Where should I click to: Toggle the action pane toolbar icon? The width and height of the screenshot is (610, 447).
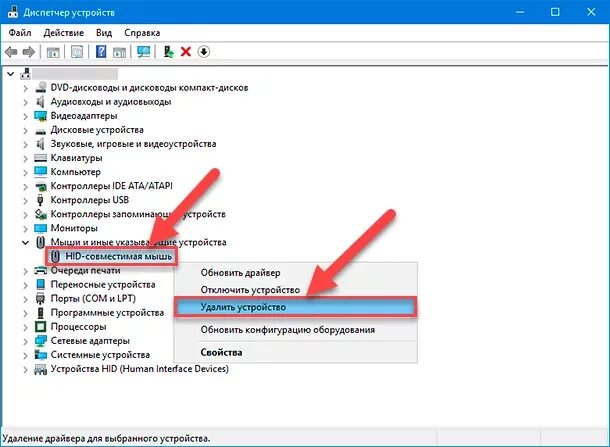[120, 52]
